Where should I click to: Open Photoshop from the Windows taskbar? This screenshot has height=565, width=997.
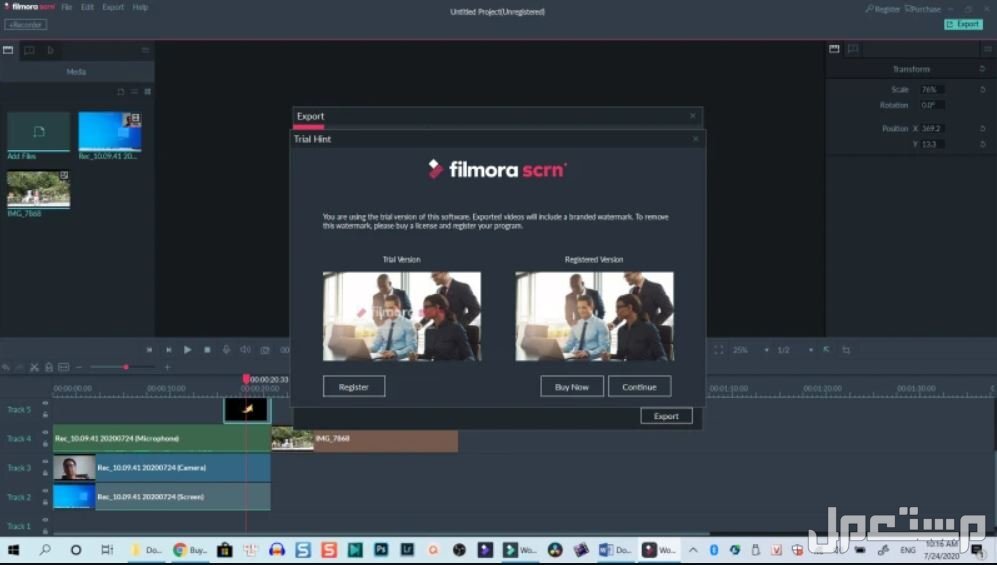[x=381, y=550]
